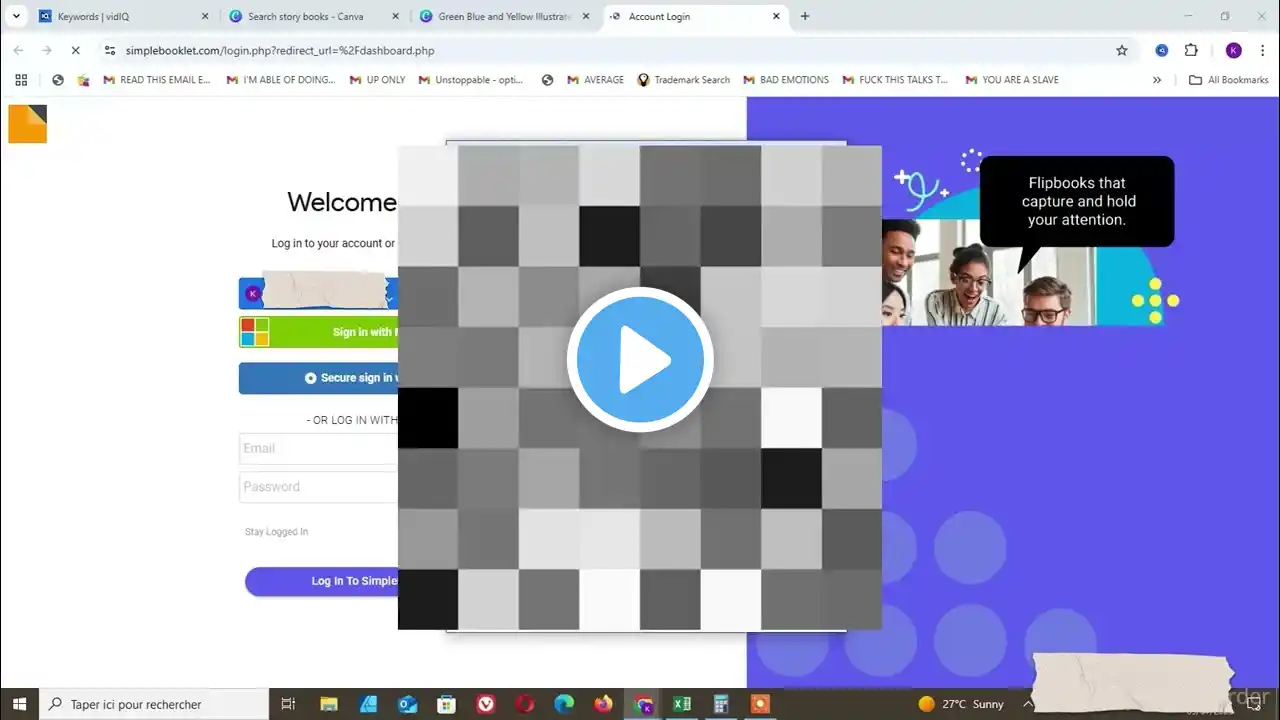This screenshot has width=1280, height=720.
Task: Close the Keywords vidIQ tab
Action: [205, 16]
